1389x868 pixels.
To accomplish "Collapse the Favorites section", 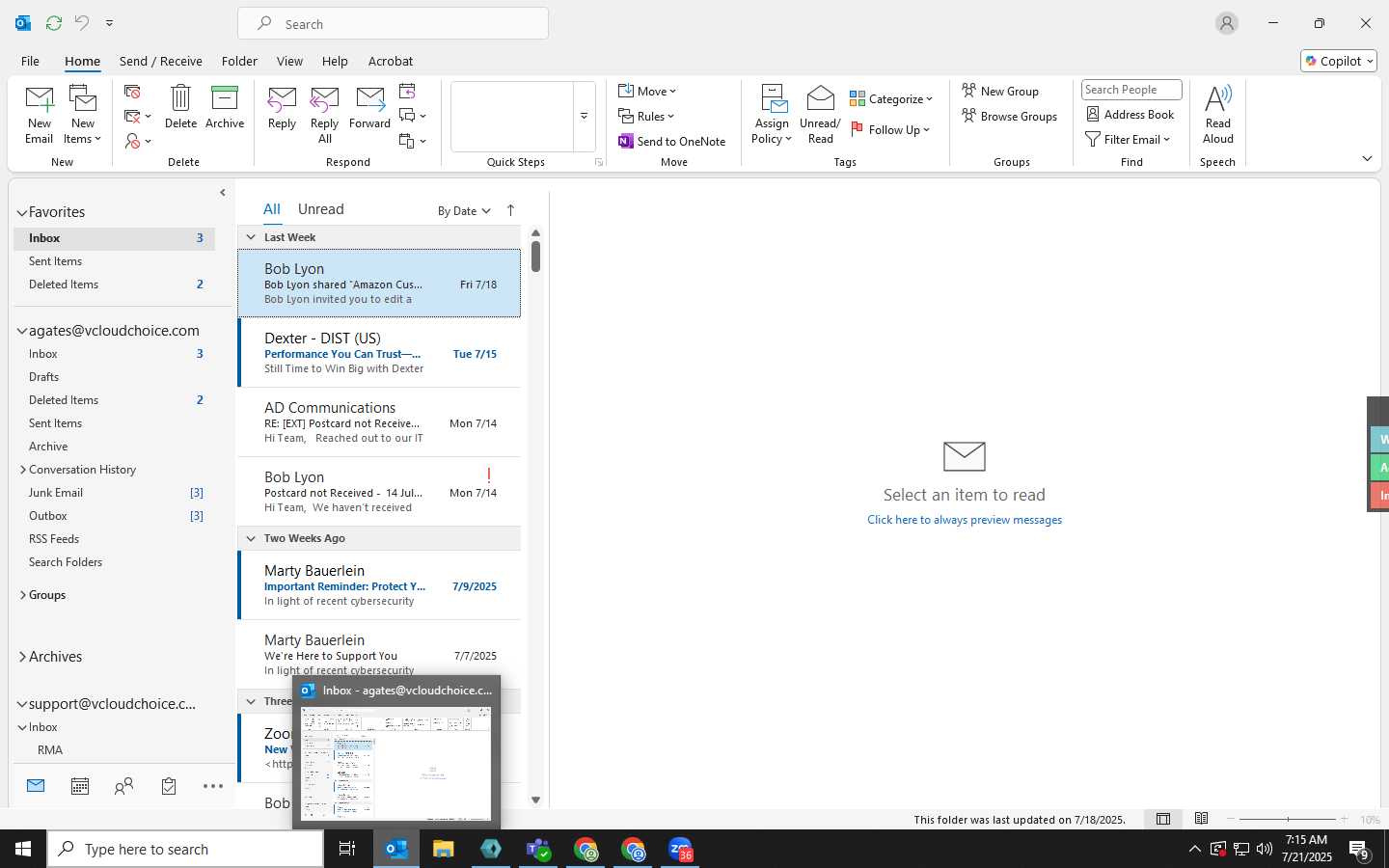I will coord(21,212).
